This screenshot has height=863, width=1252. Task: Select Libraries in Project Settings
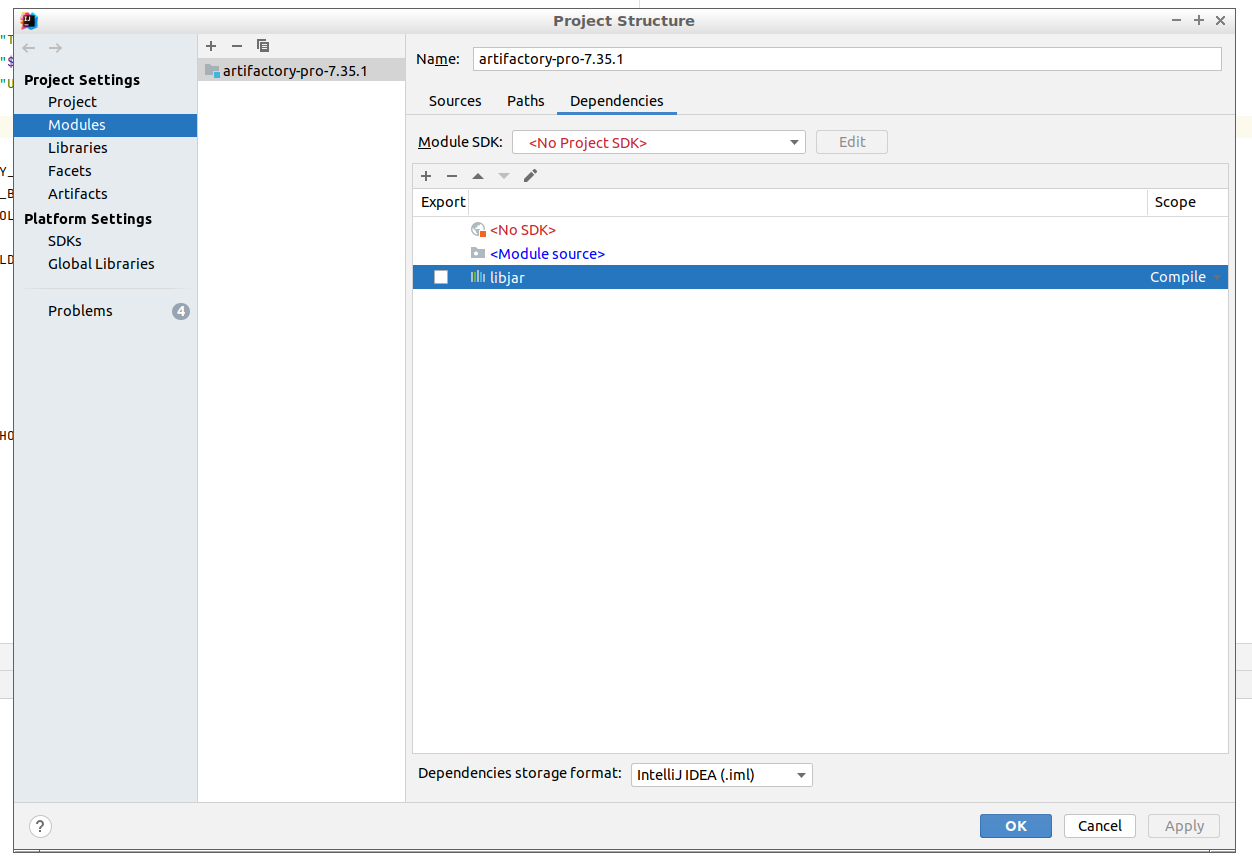(x=77, y=148)
